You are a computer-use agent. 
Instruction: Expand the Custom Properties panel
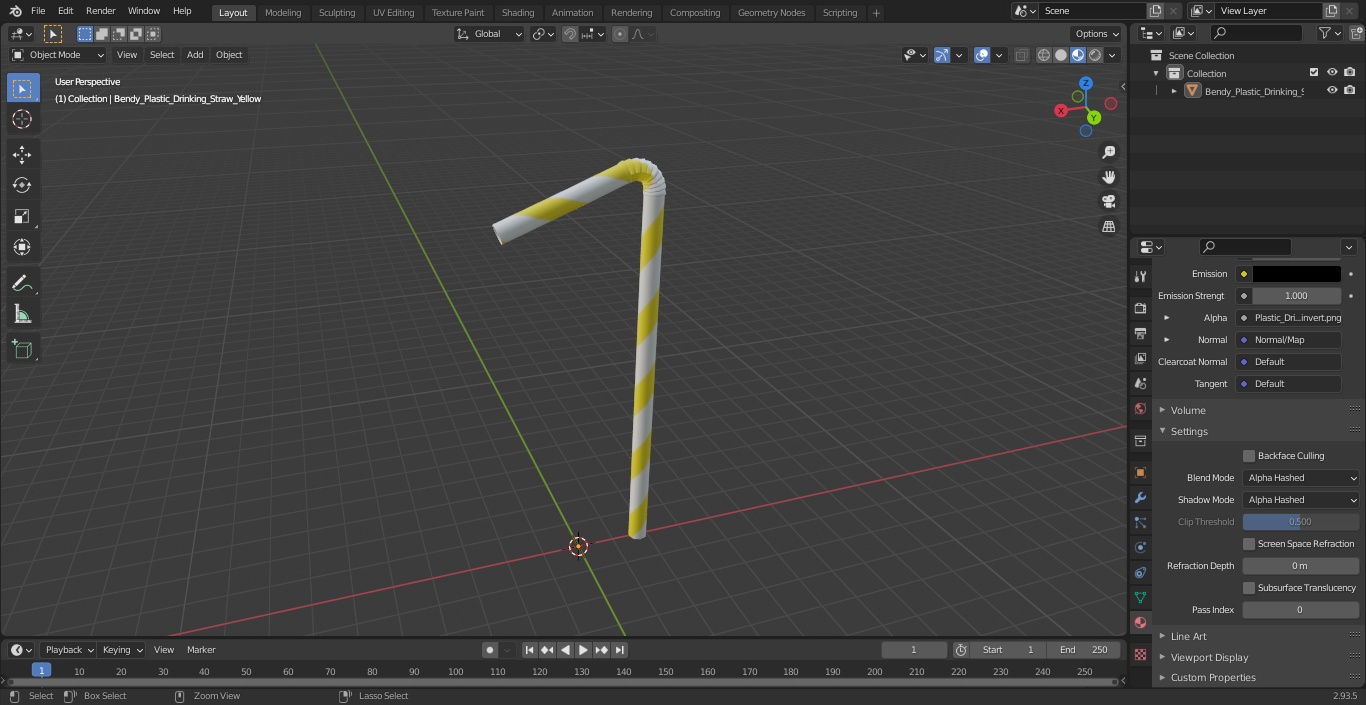pyautogui.click(x=1213, y=678)
